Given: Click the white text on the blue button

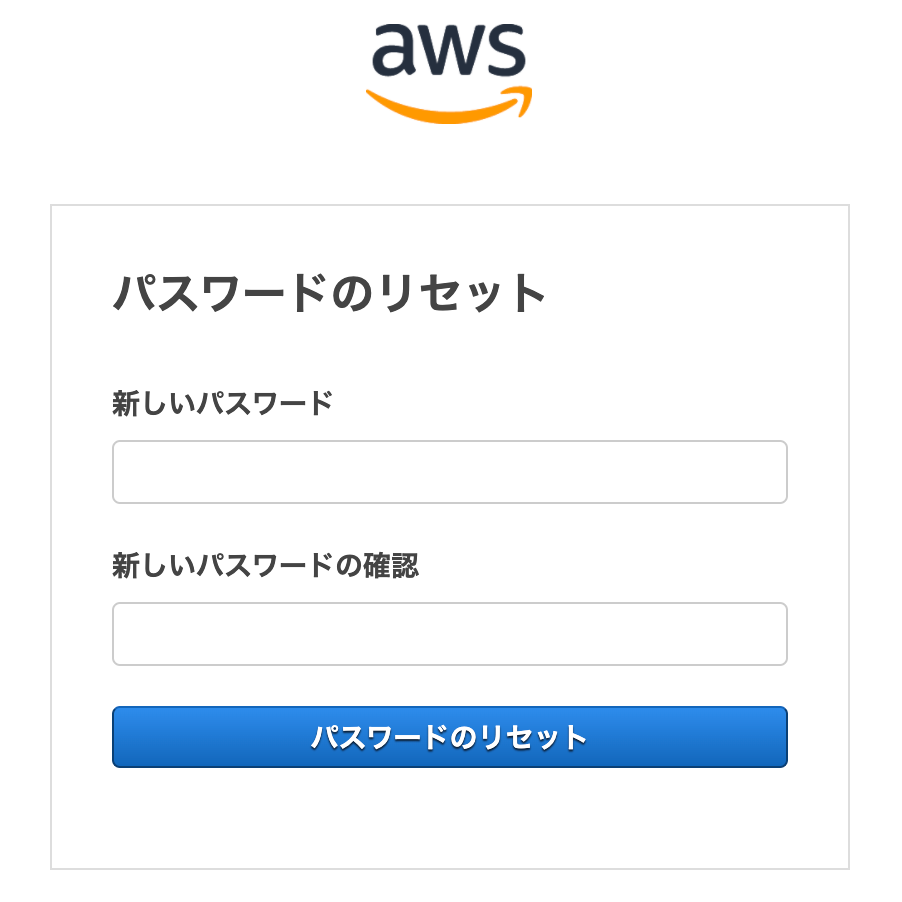Looking at the screenshot, I should (449, 737).
